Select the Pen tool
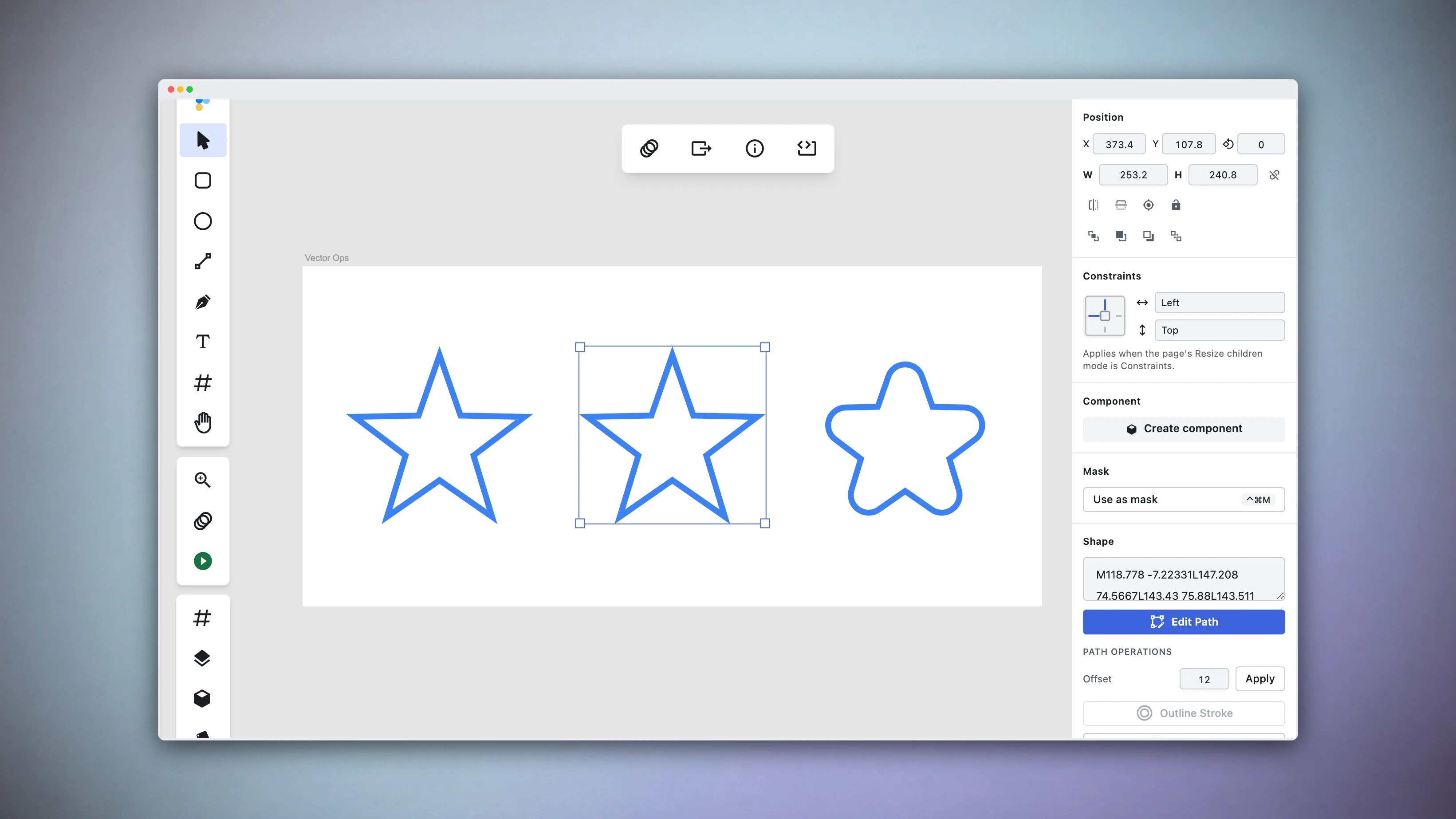The image size is (1456, 819). 203,302
